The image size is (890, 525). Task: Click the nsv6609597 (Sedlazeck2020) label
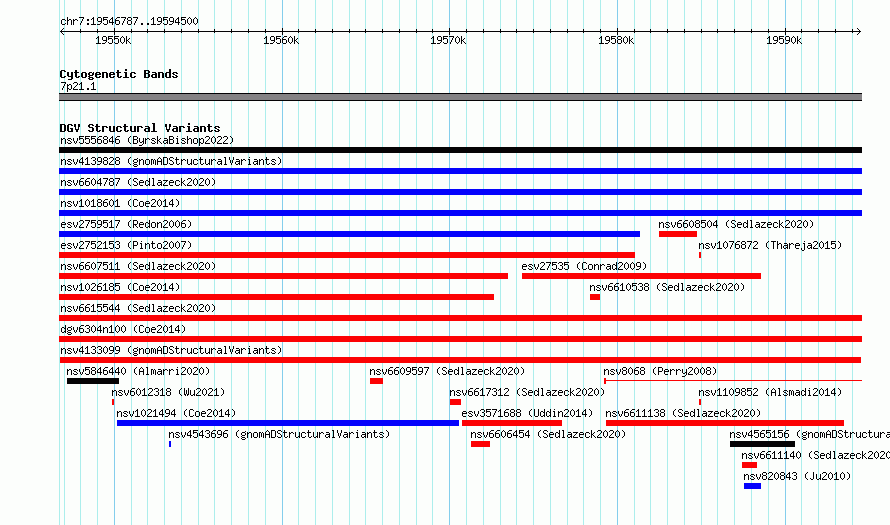[x=447, y=371]
